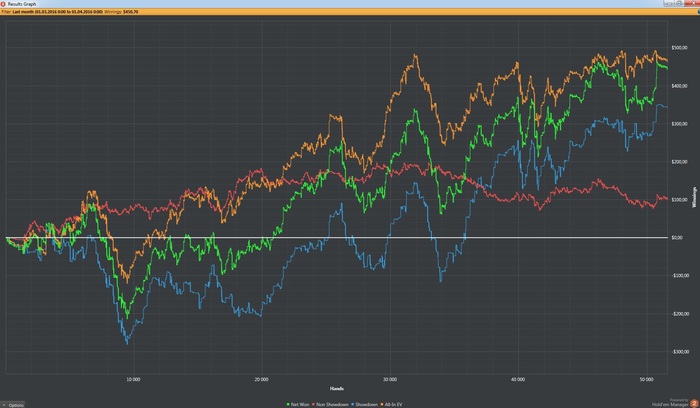Click the 10 000 hands axis label
The height and width of the screenshot is (408, 700).
click(x=133, y=379)
